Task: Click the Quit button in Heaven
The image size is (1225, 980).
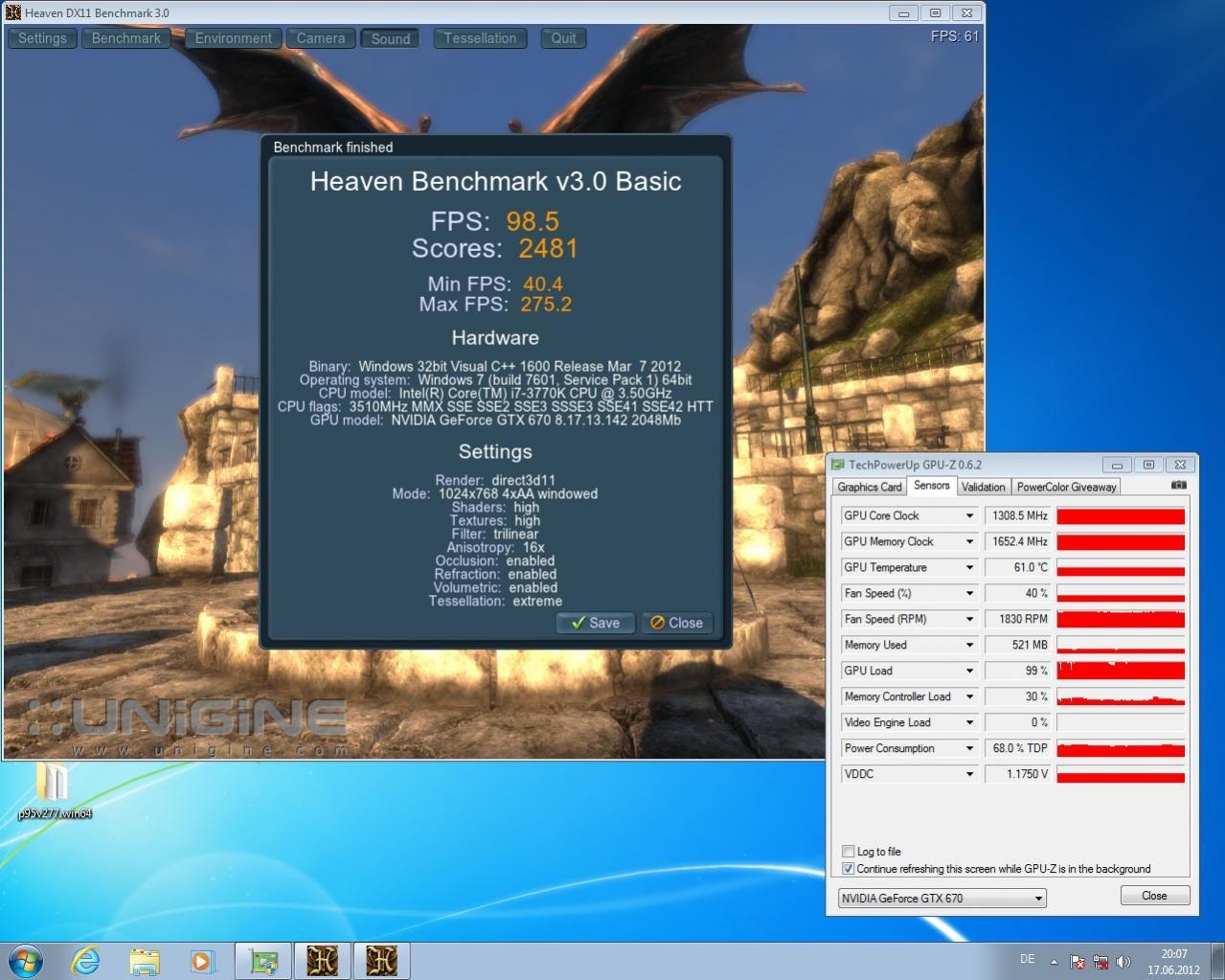Action: coord(564,38)
